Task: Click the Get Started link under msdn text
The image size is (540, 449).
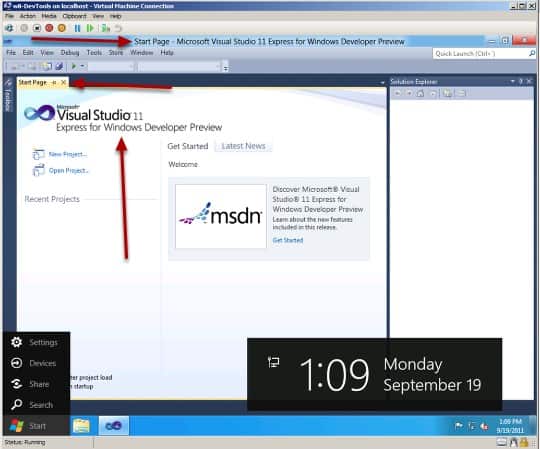Action: 288,240
